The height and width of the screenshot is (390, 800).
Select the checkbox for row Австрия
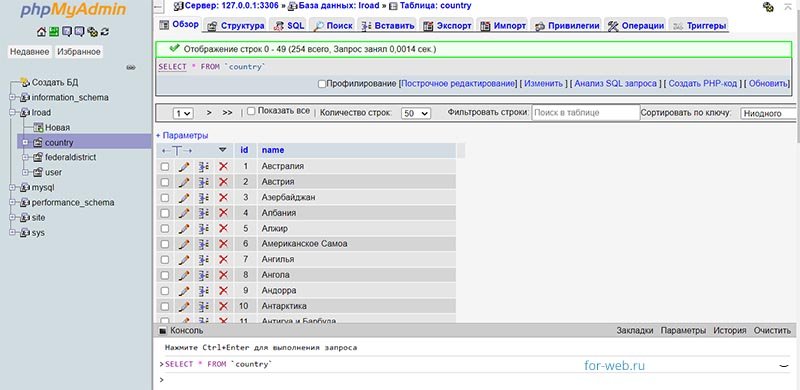165,182
